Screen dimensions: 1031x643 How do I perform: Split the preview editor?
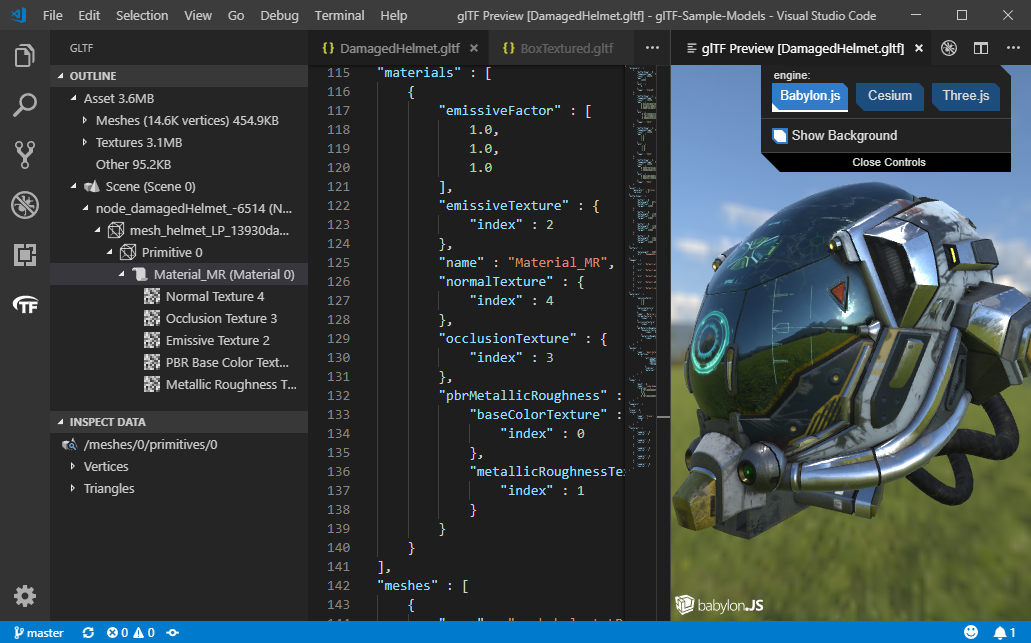[980, 48]
